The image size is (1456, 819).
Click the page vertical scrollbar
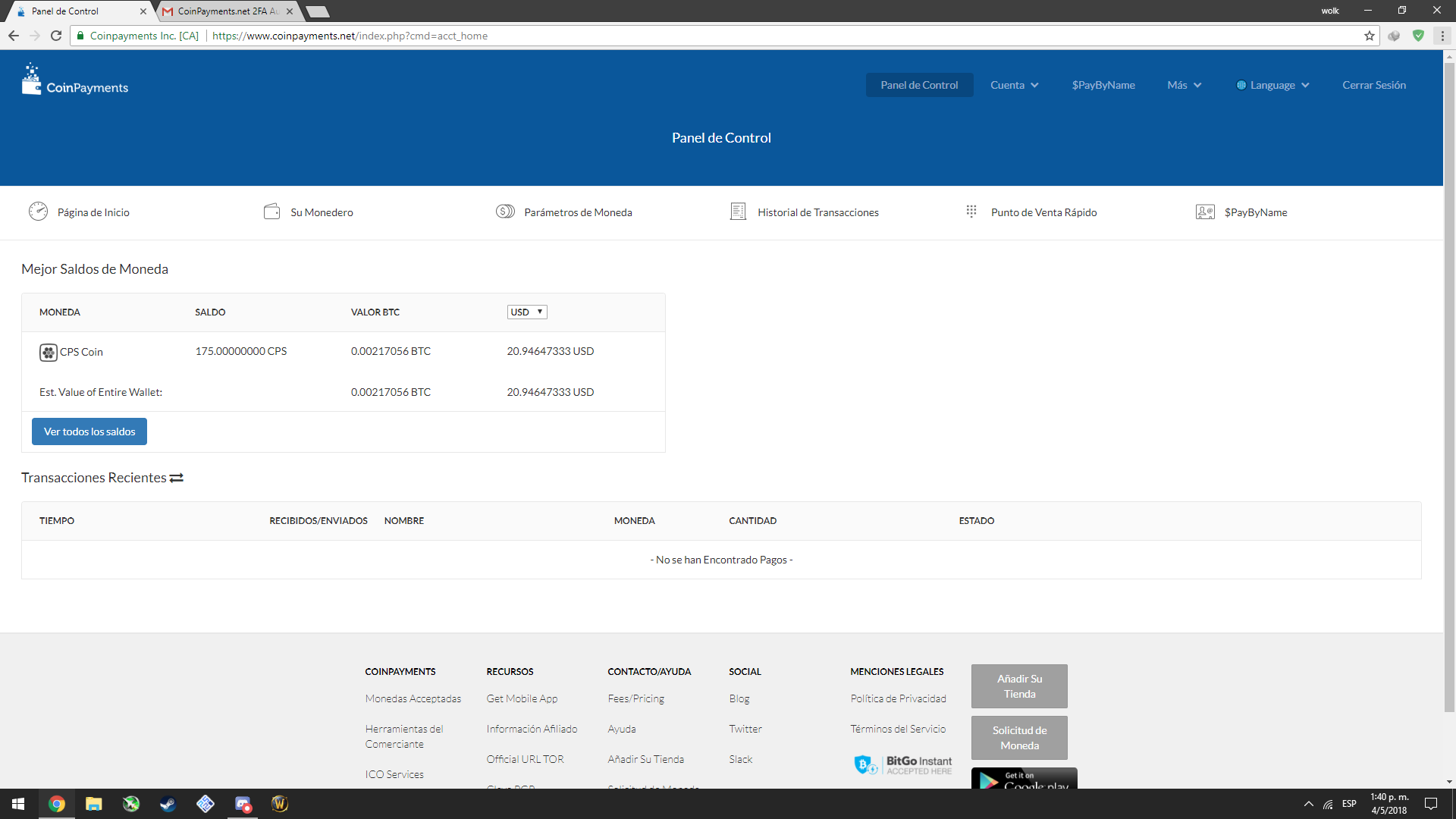point(1449,387)
